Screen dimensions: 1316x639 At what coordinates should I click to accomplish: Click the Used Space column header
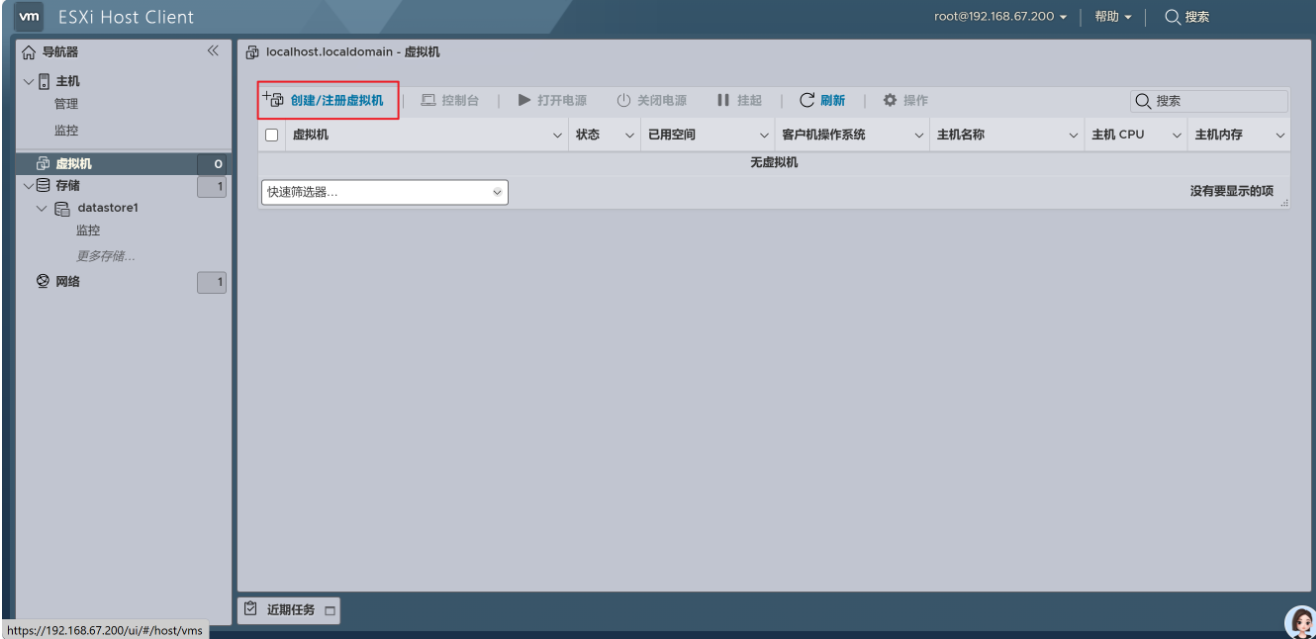coord(672,135)
